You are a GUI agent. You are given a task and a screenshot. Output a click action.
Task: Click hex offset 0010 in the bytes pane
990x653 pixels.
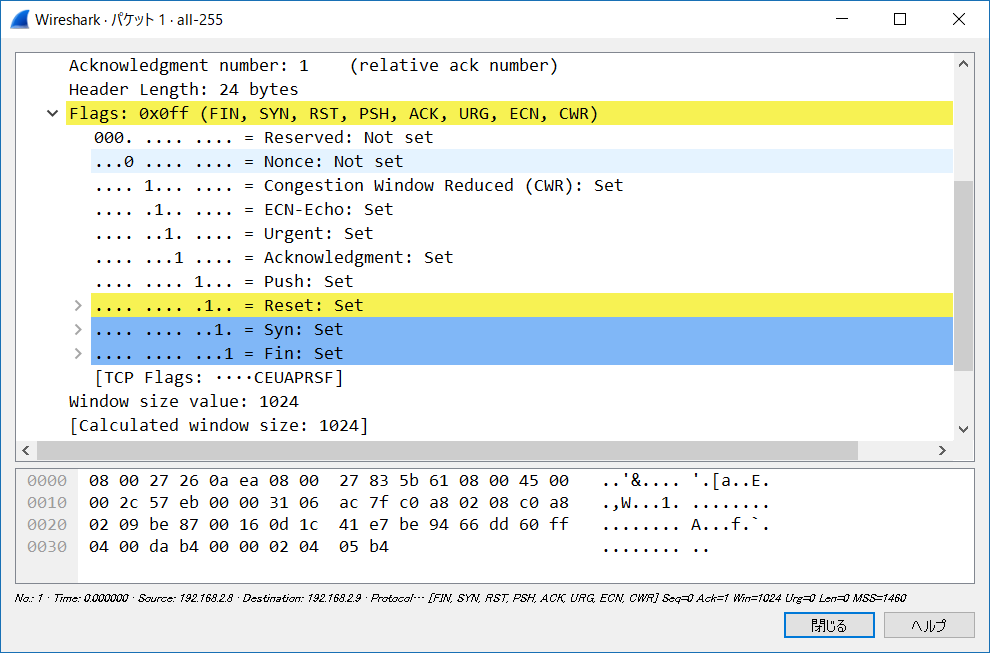(x=47, y=503)
